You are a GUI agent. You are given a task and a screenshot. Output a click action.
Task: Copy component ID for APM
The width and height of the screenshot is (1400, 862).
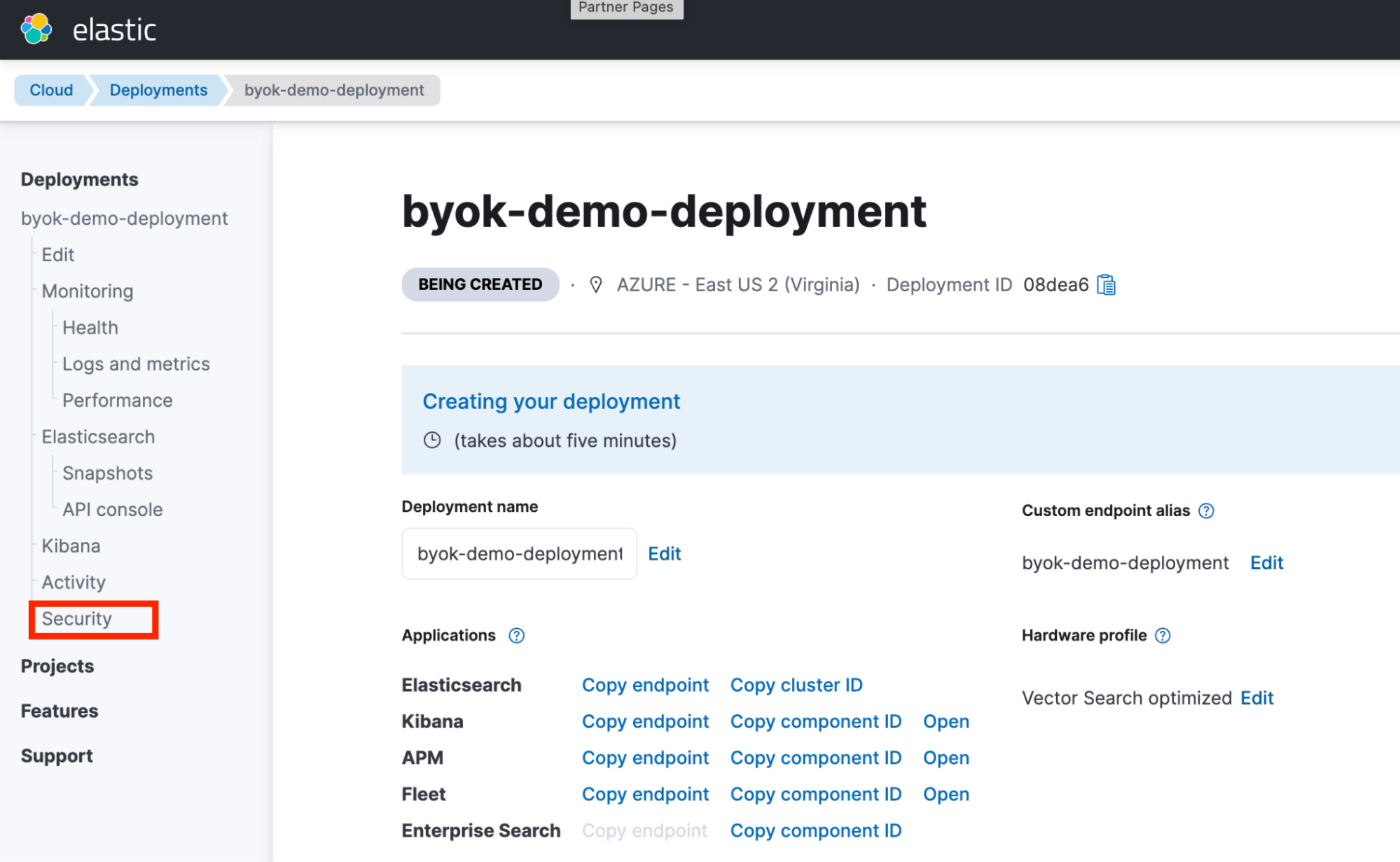coord(816,758)
